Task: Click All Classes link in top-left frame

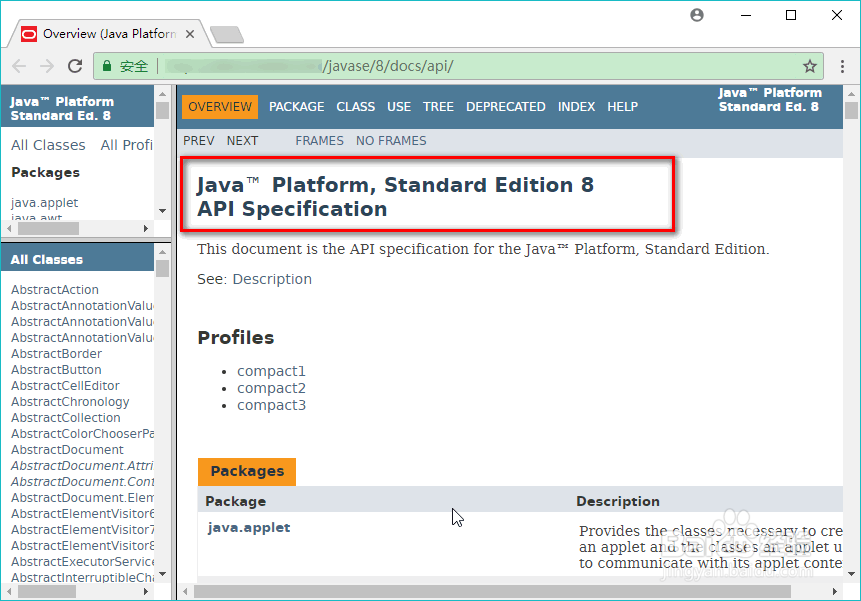Action: coord(48,145)
